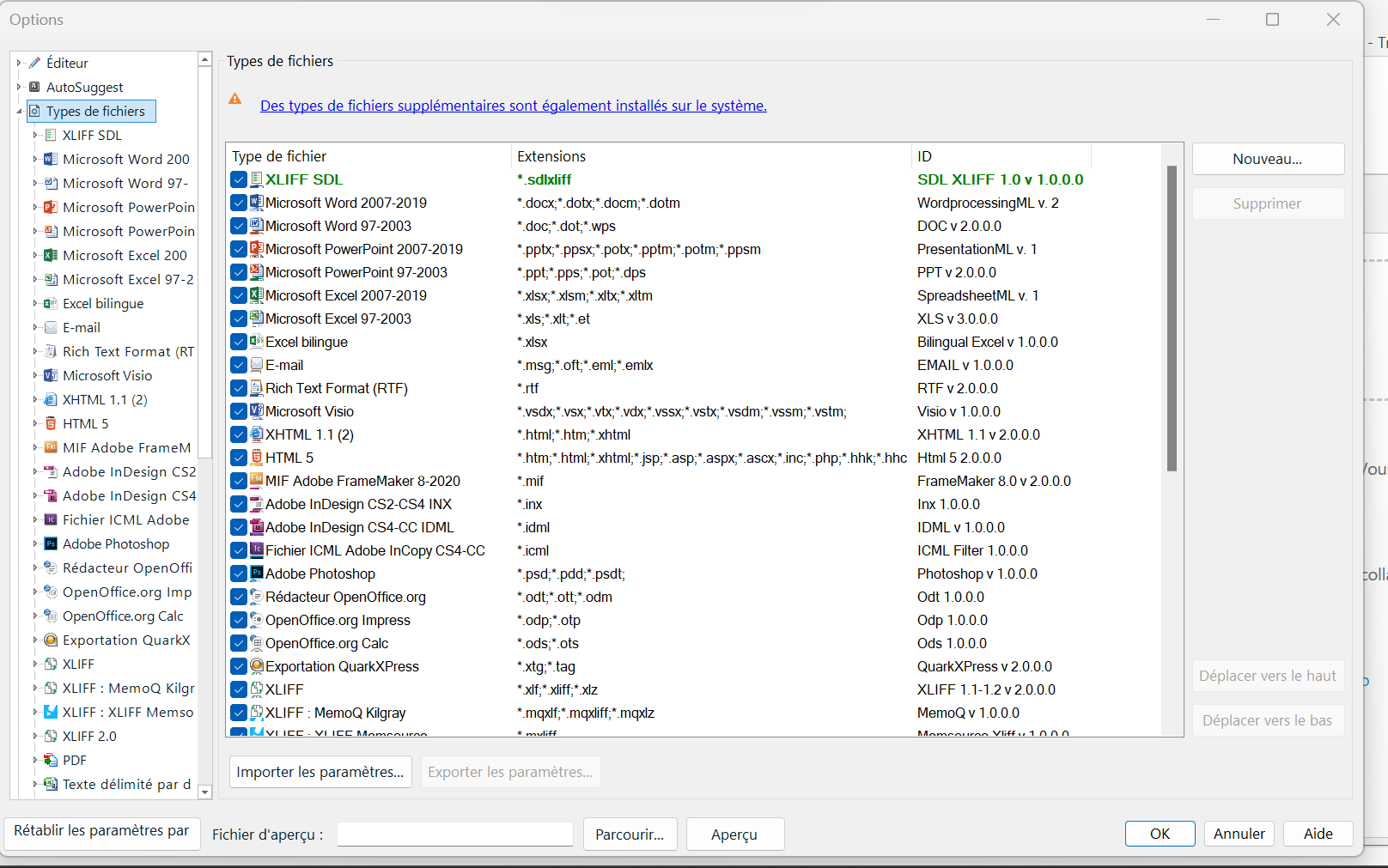The width and height of the screenshot is (1388, 868).
Task: Click the XLIFF SDL icon in file list
Action: coord(257,179)
